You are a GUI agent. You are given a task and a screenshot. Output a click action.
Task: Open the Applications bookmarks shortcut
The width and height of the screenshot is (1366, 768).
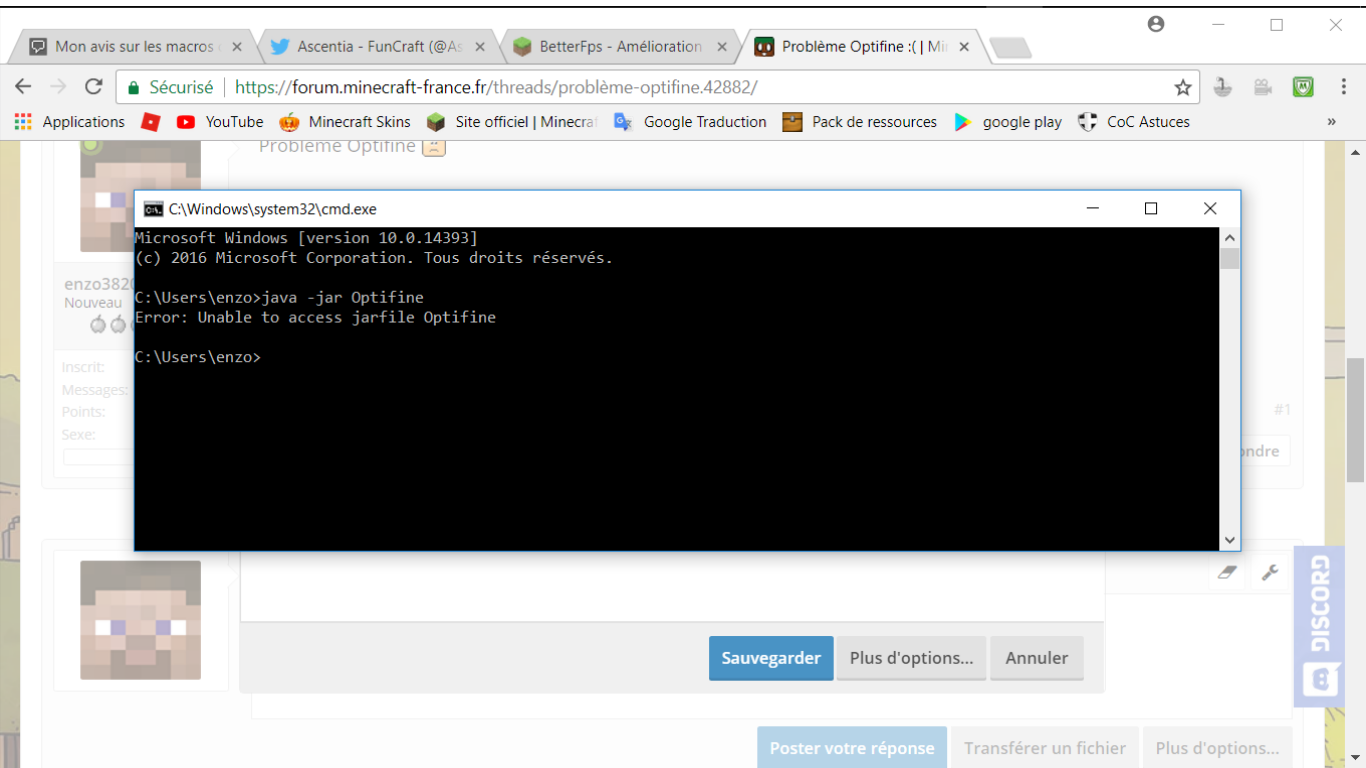tap(69, 122)
